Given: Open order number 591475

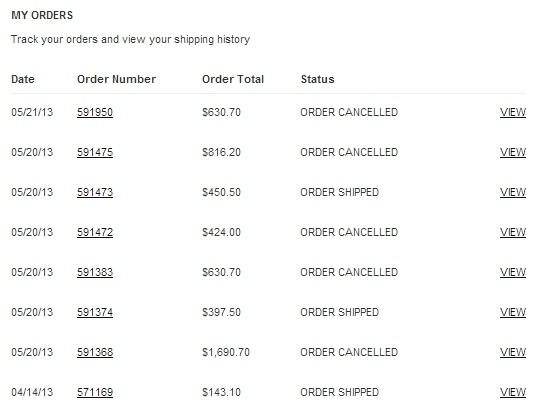Looking at the screenshot, I should pyautogui.click(x=95, y=152).
